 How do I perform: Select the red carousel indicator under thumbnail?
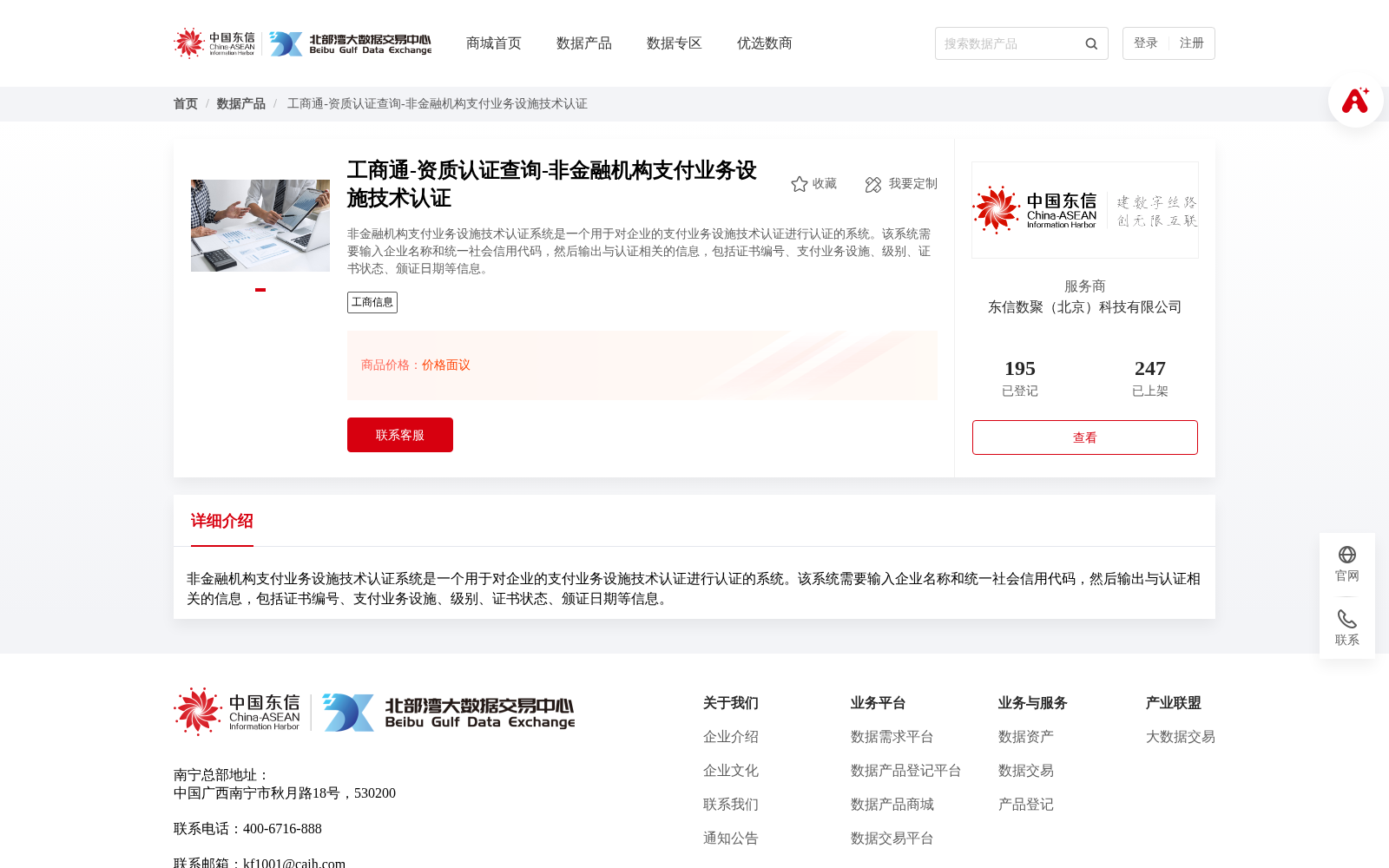(260, 290)
